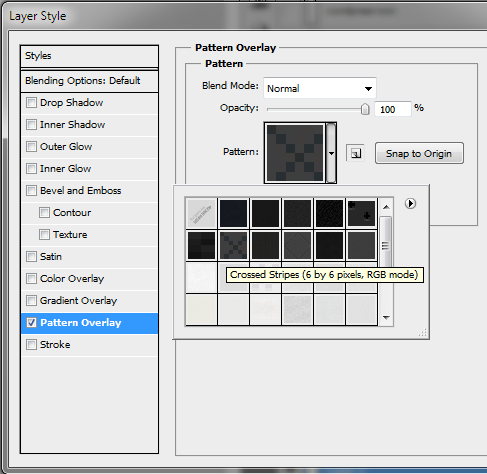Check the Contour option
This screenshot has height=474, width=487.
[44, 212]
